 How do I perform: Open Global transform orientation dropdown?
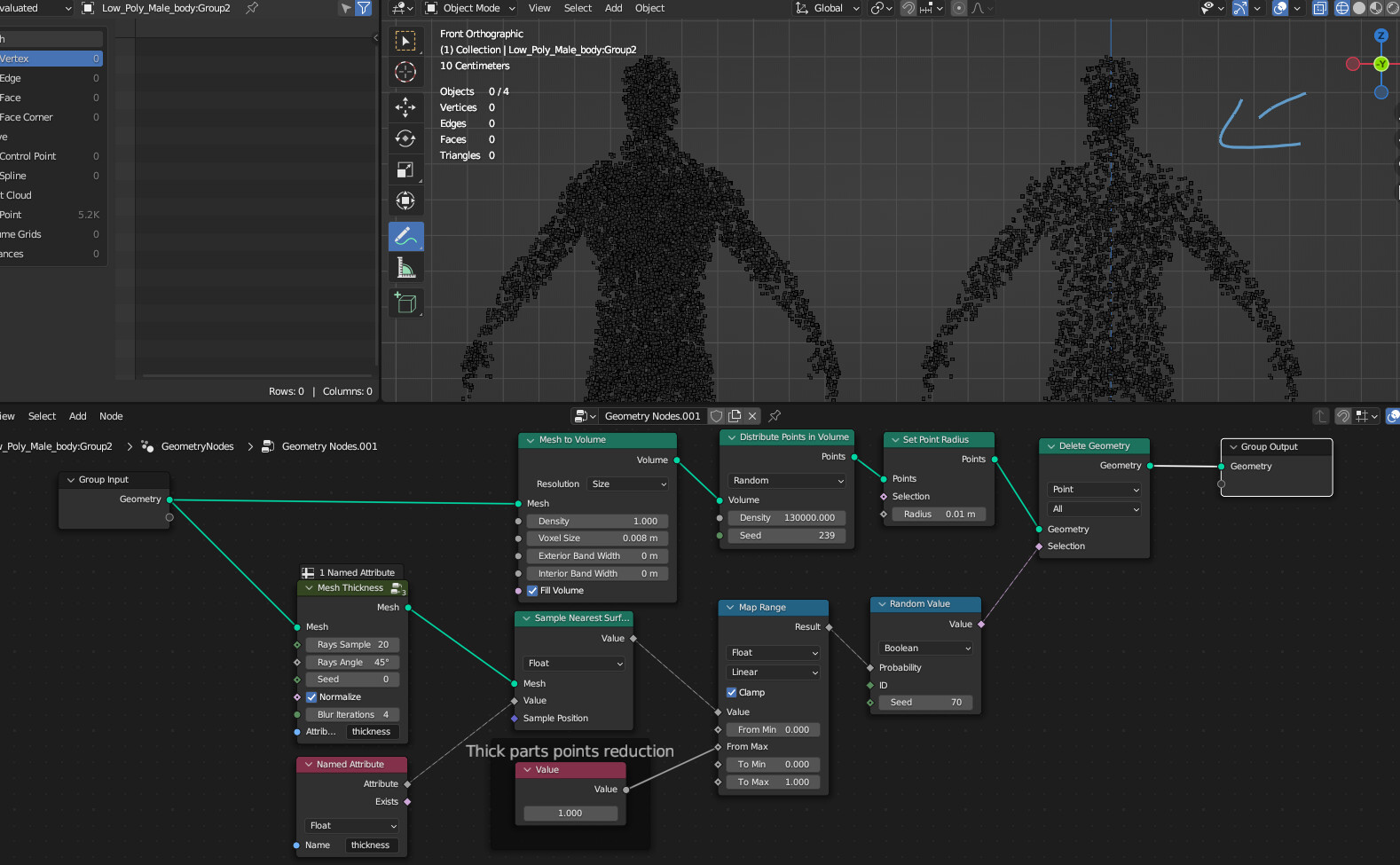point(827,8)
